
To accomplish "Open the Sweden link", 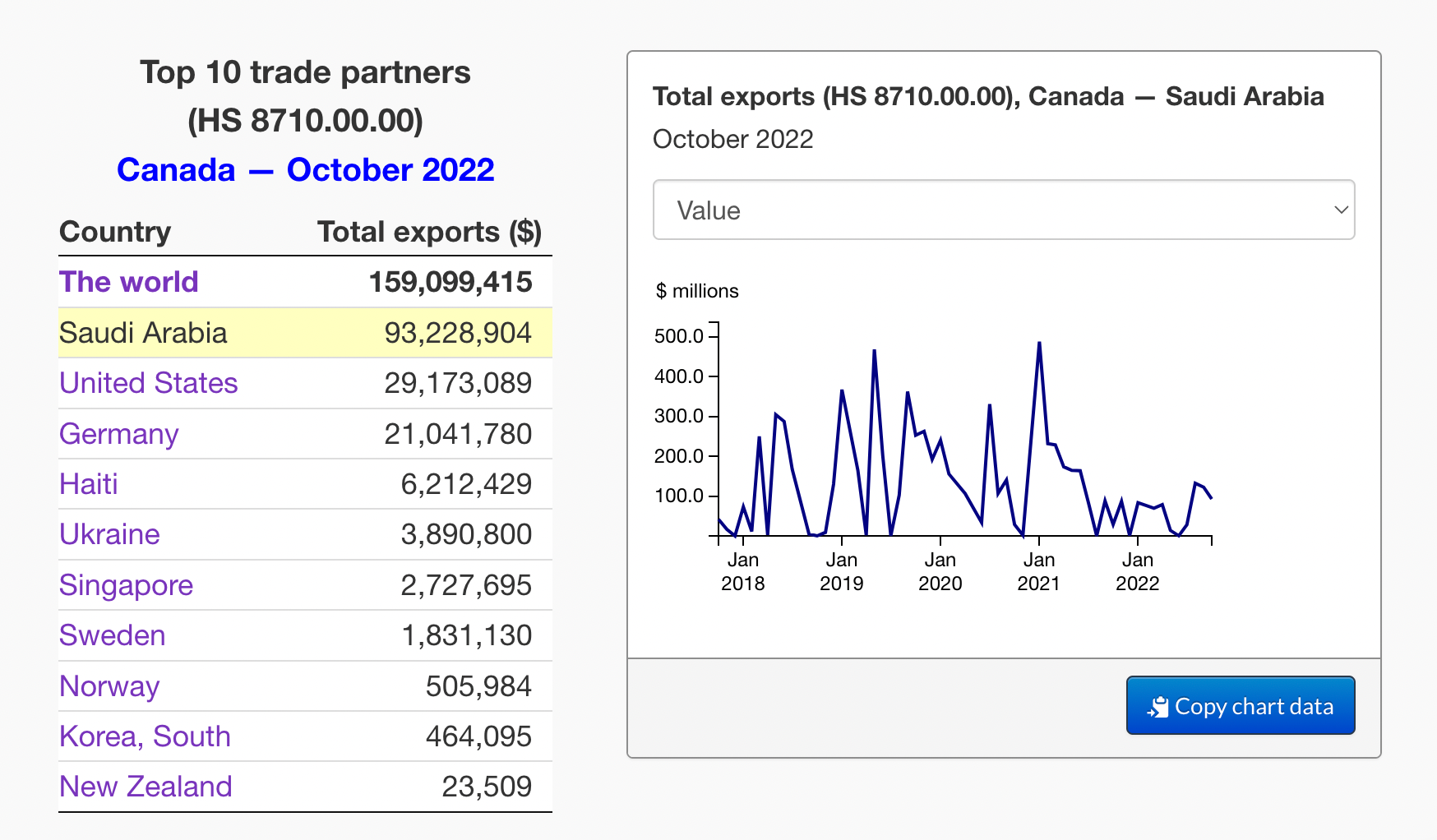I will [113, 635].
